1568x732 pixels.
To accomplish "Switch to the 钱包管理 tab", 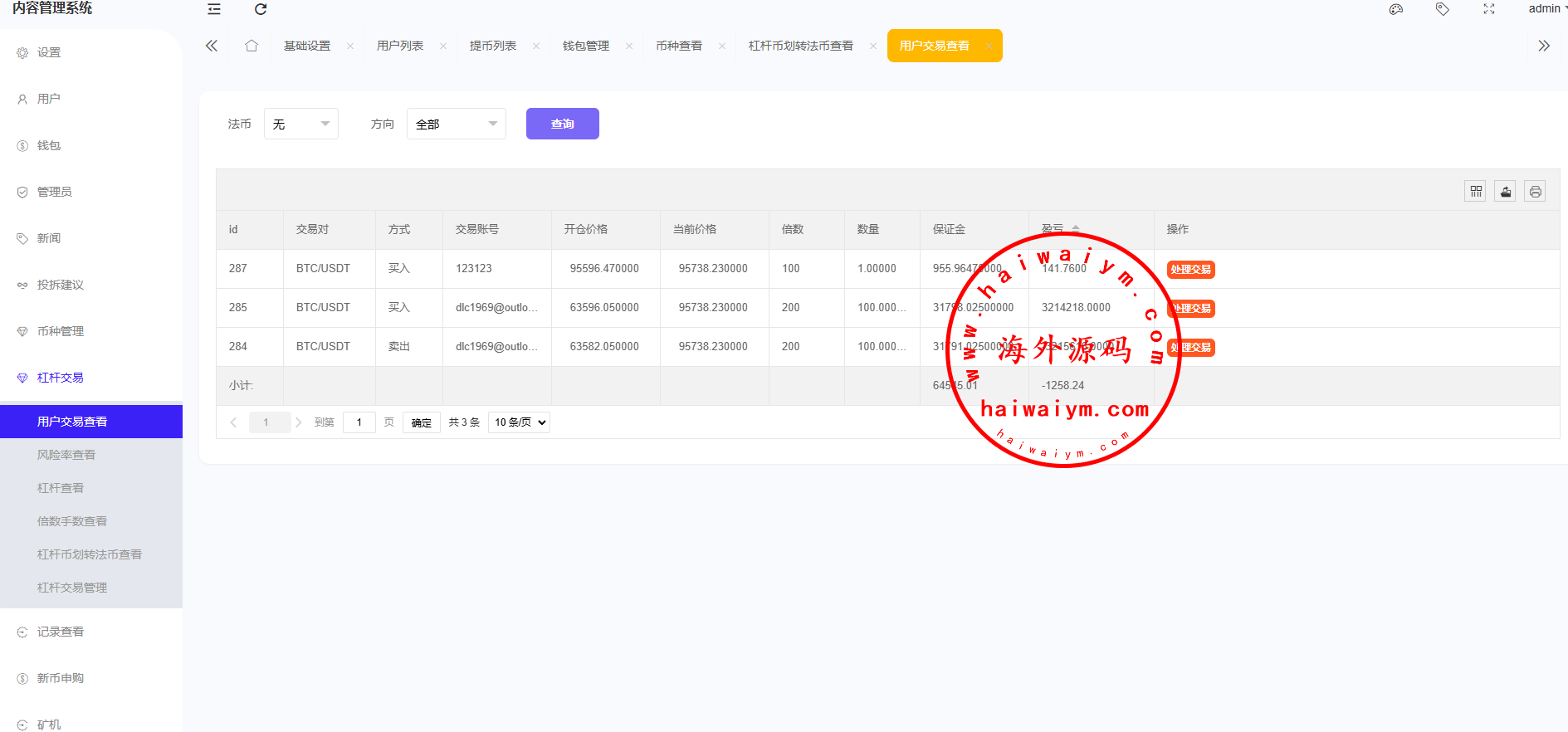I will (x=585, y=46).
